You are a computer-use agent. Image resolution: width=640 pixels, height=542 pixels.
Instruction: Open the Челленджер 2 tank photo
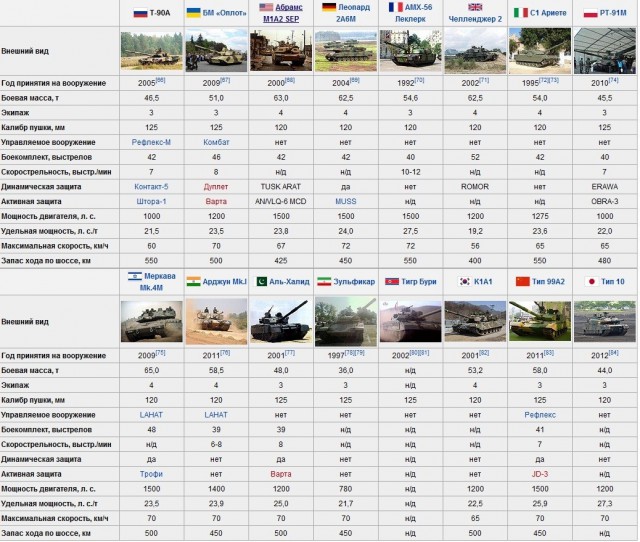click(475, 51)
